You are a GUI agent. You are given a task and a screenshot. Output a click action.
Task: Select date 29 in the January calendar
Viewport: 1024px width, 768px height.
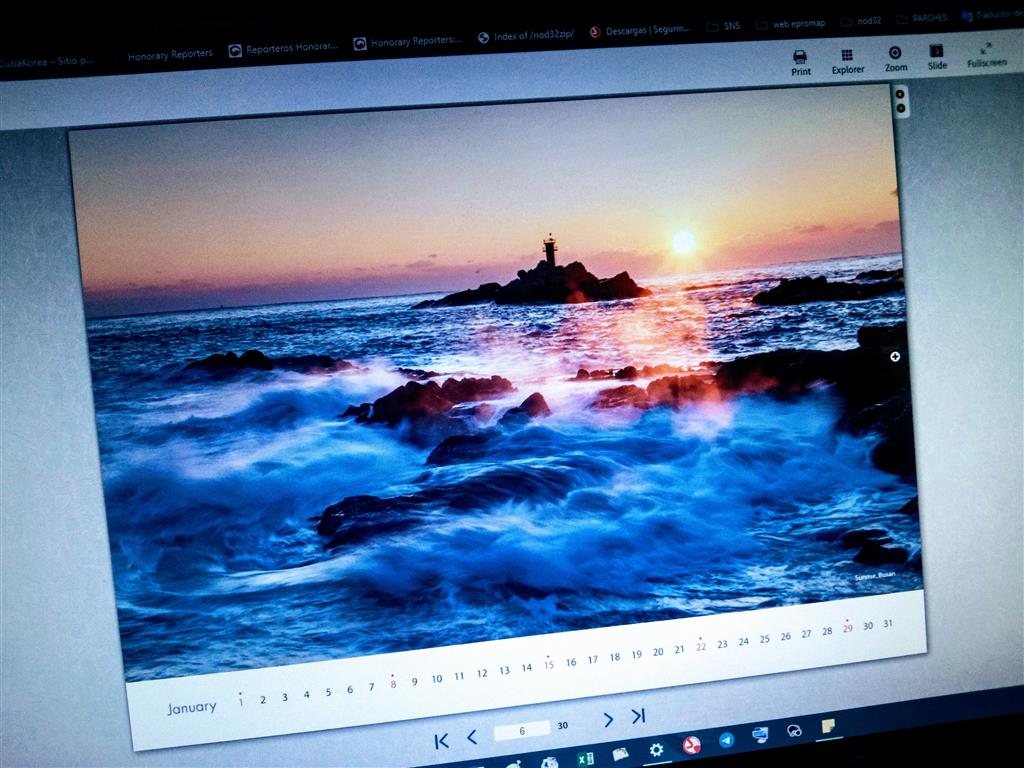(x=848, y=627)
